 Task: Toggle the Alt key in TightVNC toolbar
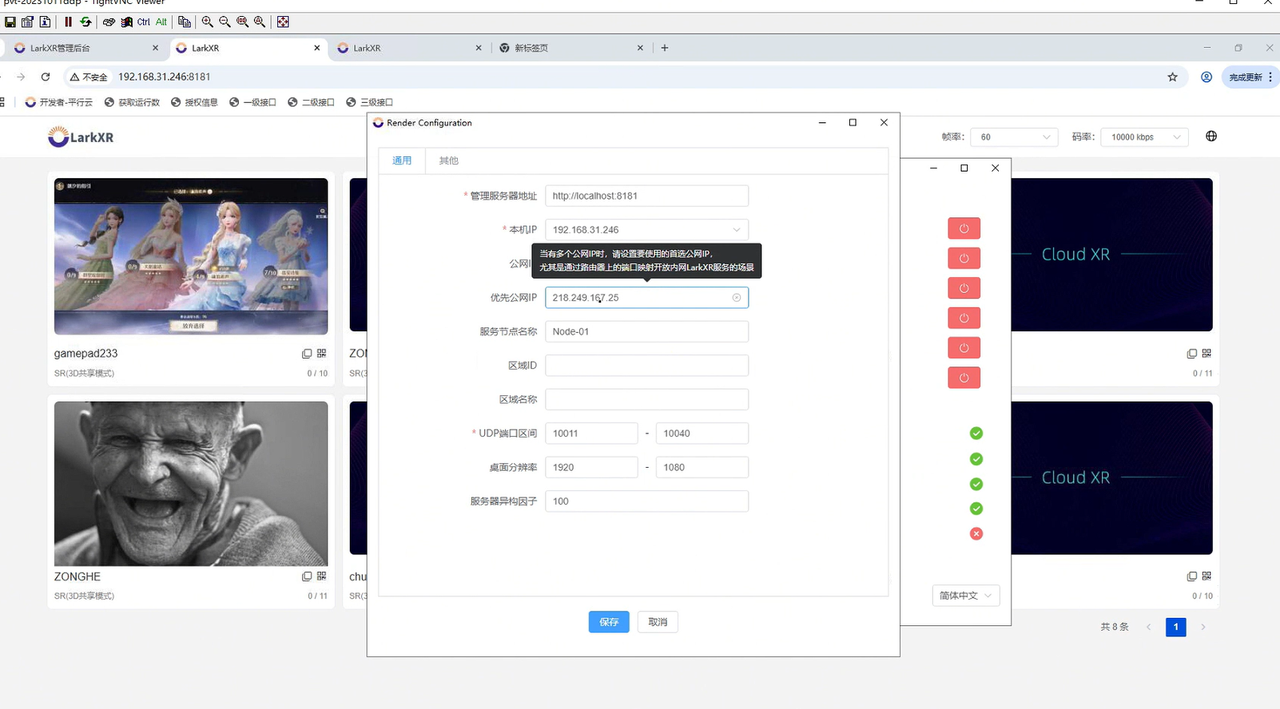tap(161, 21)
